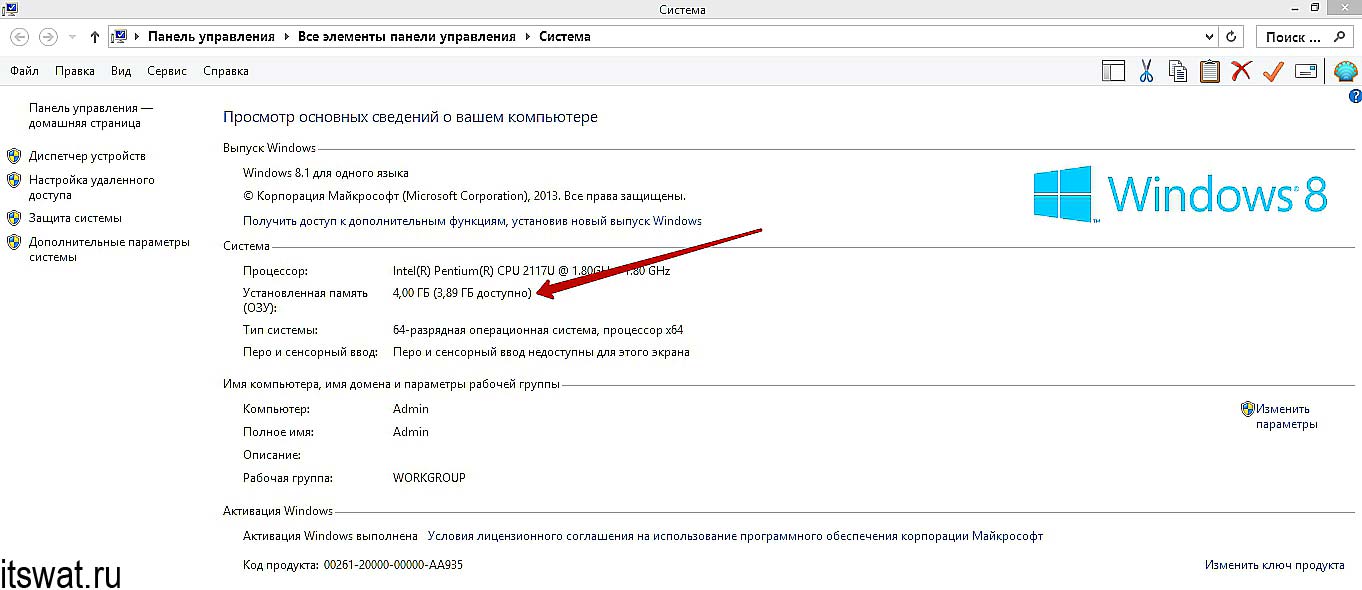Open help via blue question mark

tap(1354, 97)
